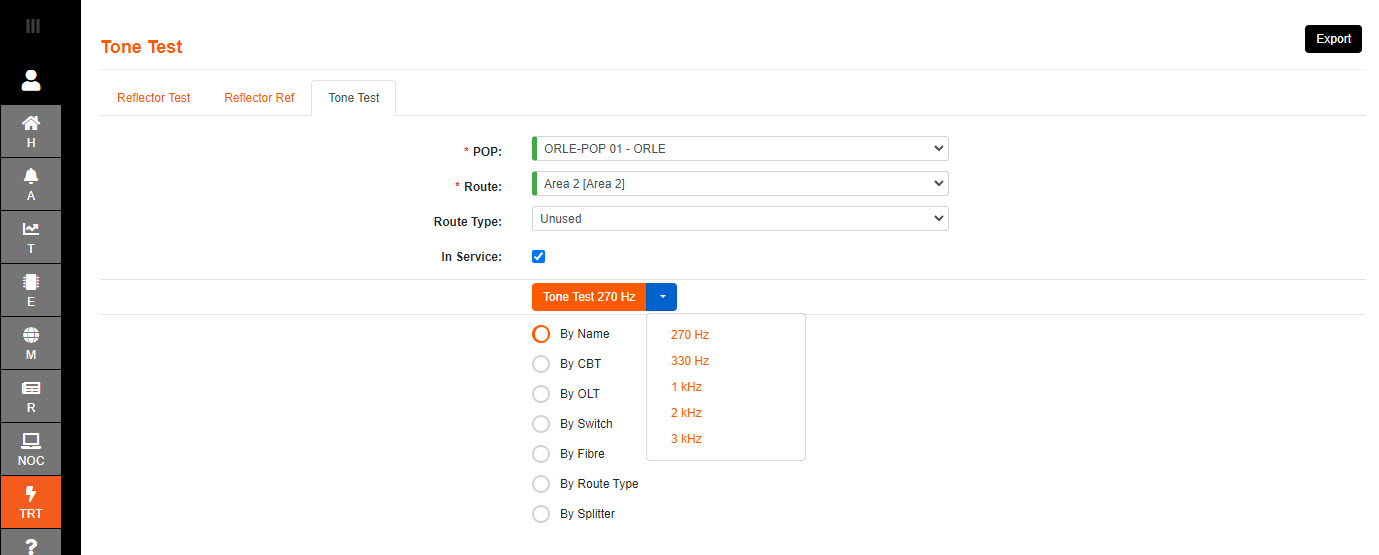The height and width of the screenshot is (555, 1379).
Task: Open the equipment chip (E) sidebar item
Action: (x=31, y=290)
